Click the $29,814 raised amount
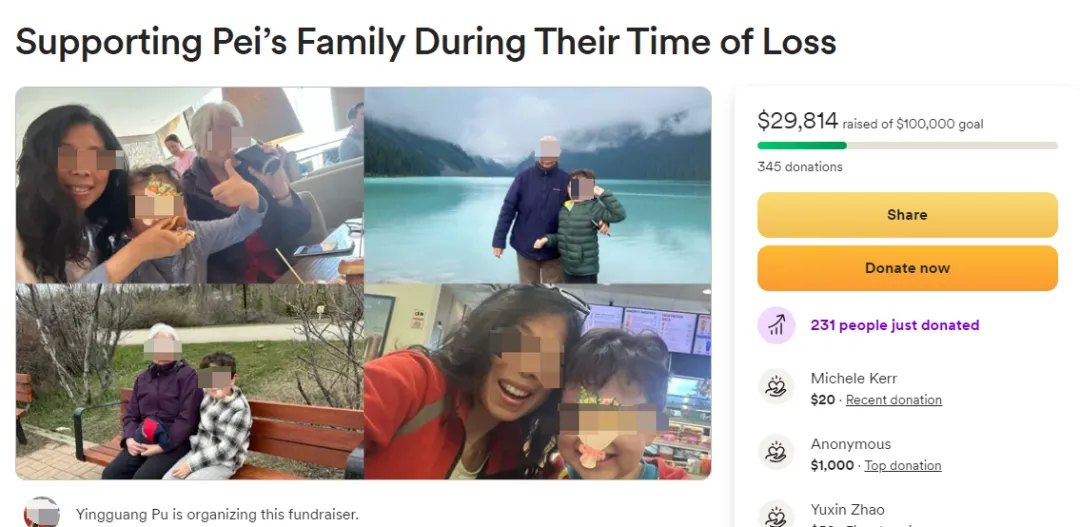The height and width of the screenshot is (527, 1080). (x=798, y=121)
